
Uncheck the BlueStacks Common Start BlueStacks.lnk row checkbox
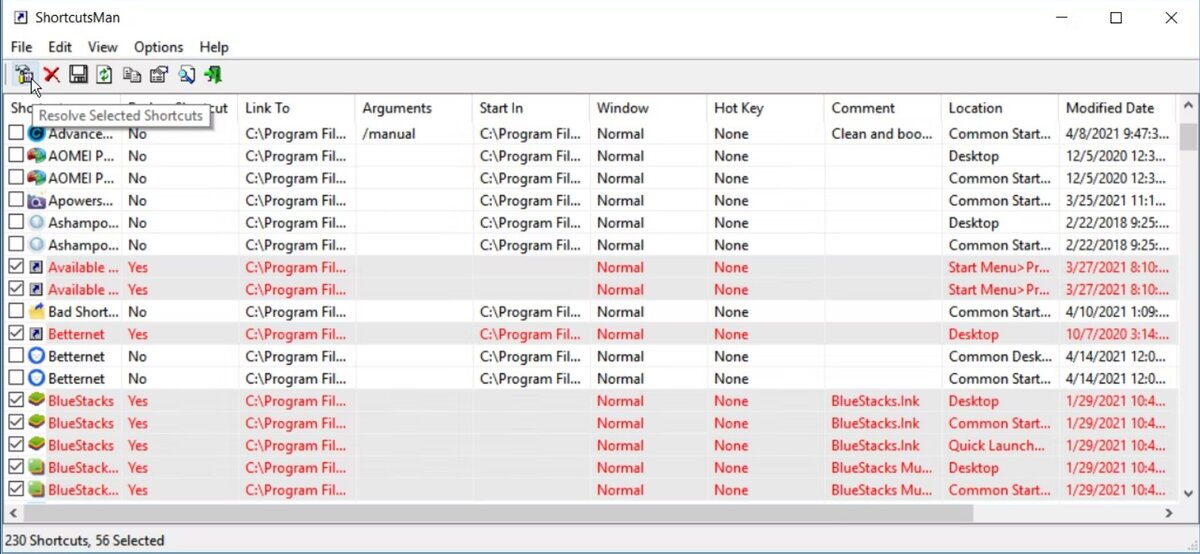click(x=16, y=423)
